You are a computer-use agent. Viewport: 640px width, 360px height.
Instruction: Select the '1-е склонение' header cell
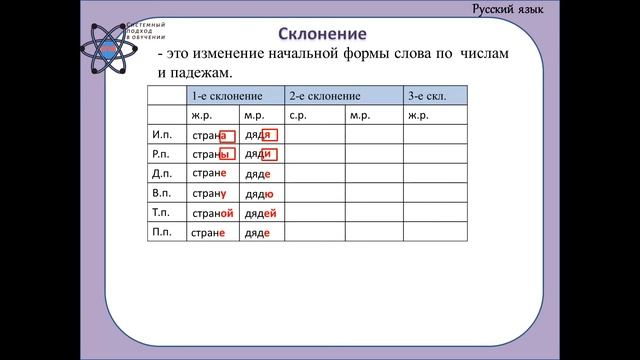(236, 96)
